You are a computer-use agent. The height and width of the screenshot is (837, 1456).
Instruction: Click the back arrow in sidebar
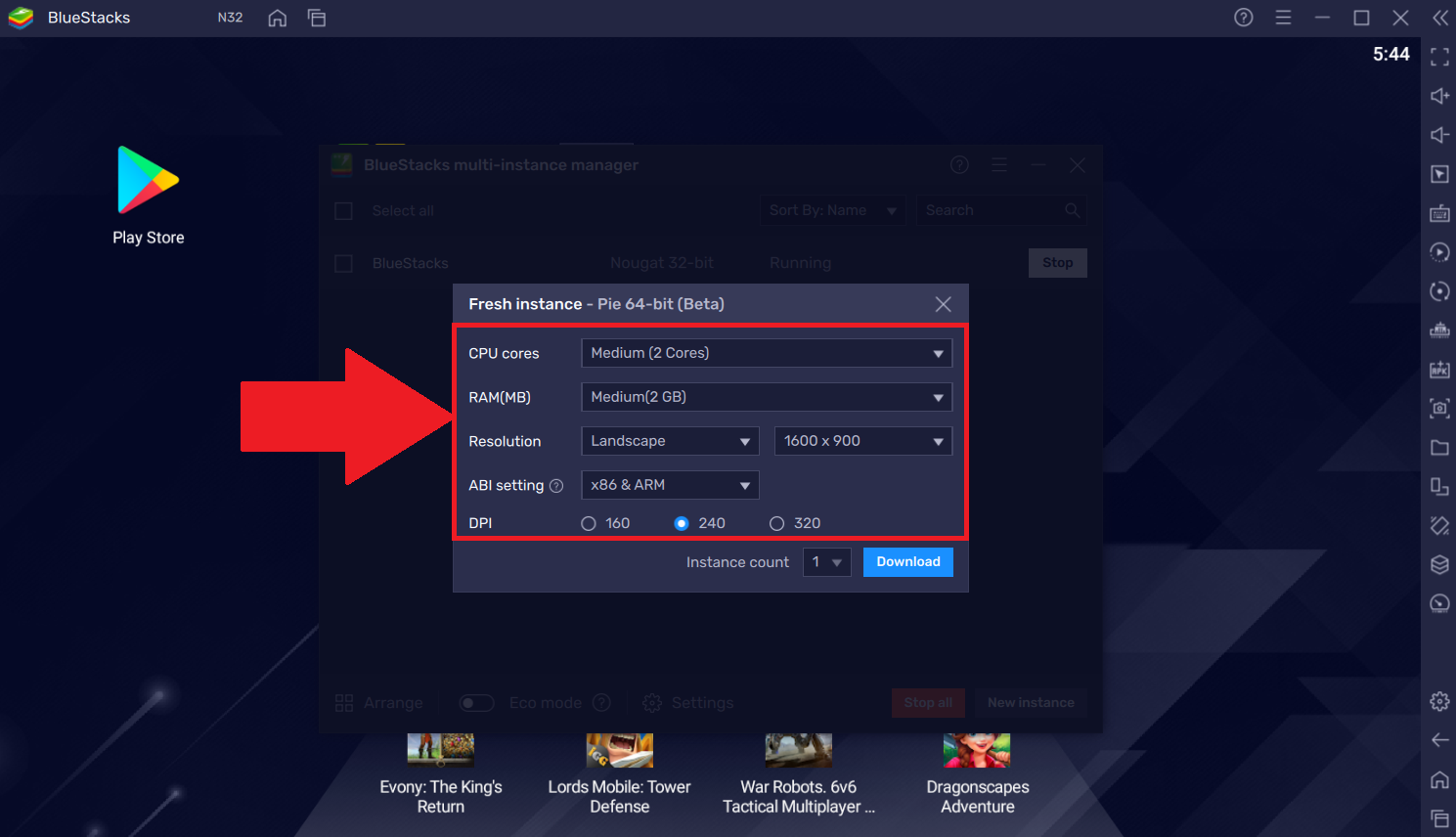click(1439, 740)
